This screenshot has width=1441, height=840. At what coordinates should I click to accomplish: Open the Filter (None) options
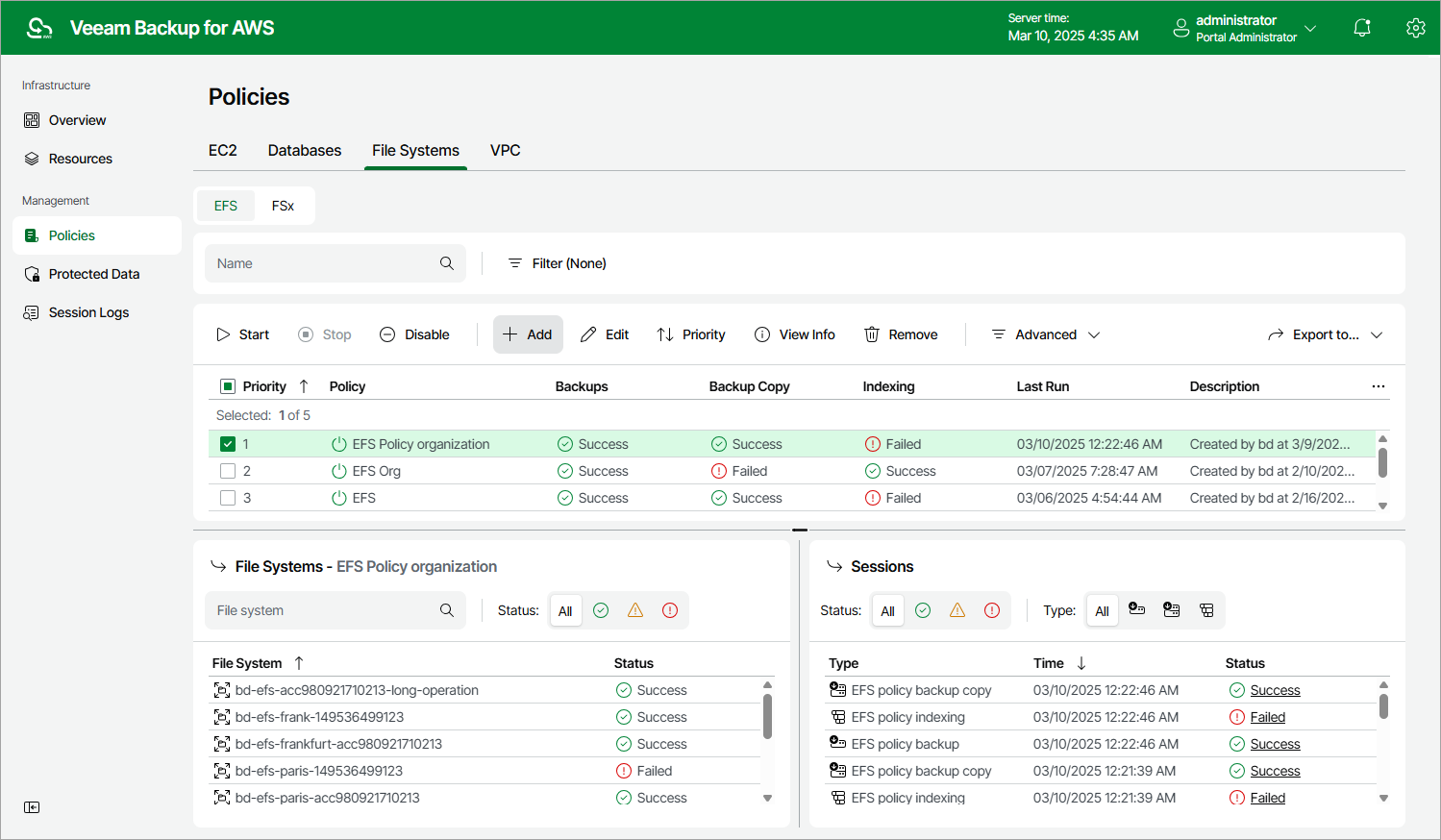(x=558, y=263)
